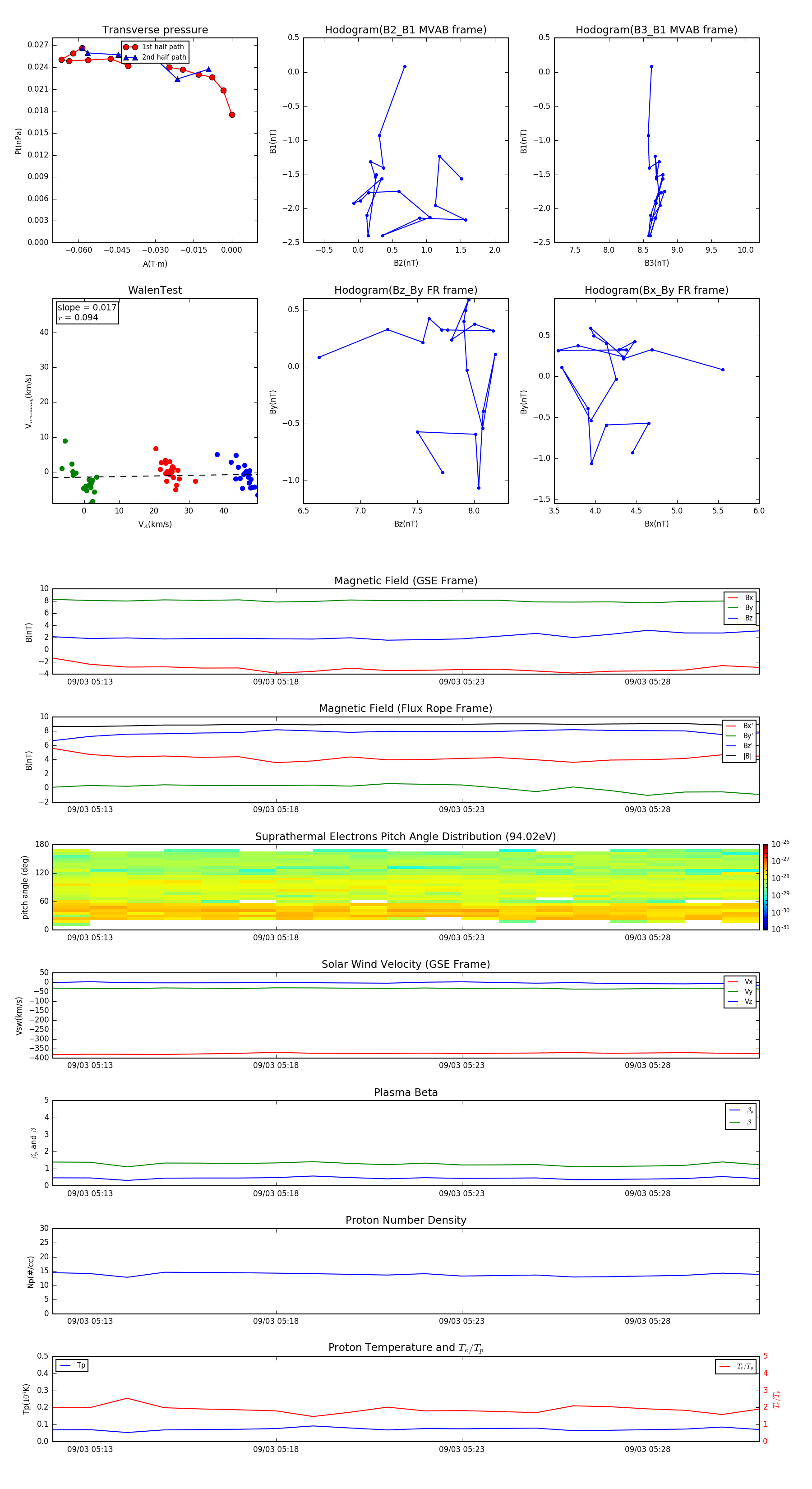812x1489 pixels.
Task: Click the 'Tp(10^6K)' y-axis label
Action: [26, 1399]
